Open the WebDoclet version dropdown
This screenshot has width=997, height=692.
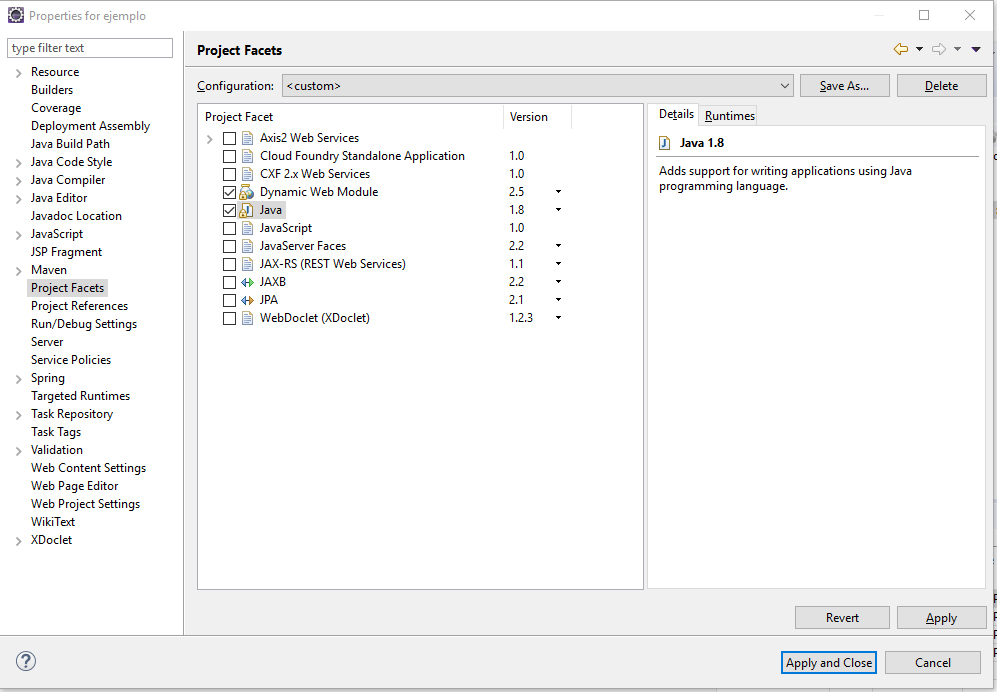point(558,317)
